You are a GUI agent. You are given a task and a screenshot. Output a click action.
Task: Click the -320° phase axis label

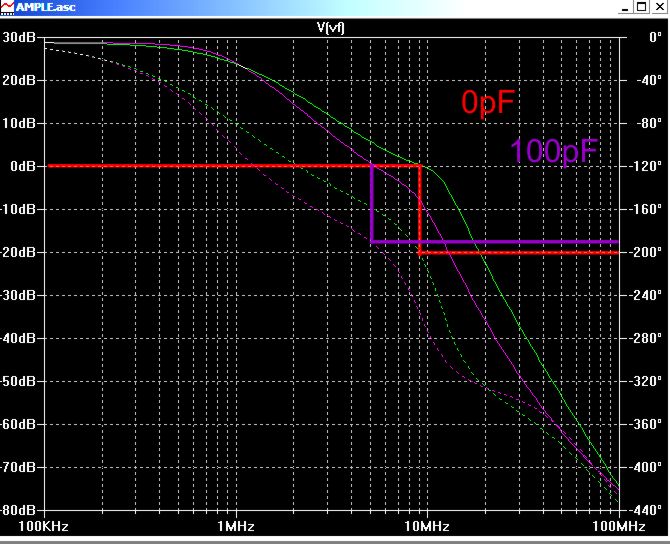click(x=646, y=381)
